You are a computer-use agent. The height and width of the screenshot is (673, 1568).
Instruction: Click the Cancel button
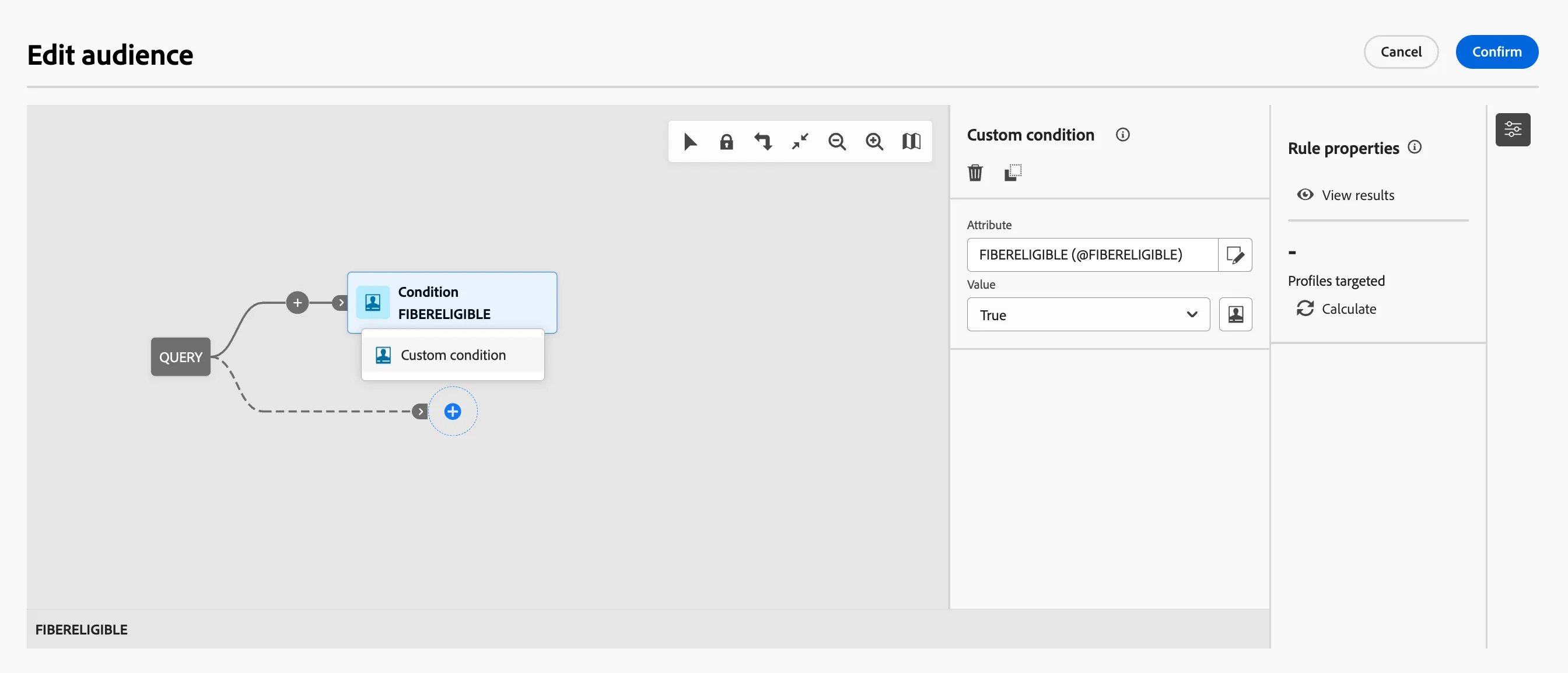(1401, 52)
